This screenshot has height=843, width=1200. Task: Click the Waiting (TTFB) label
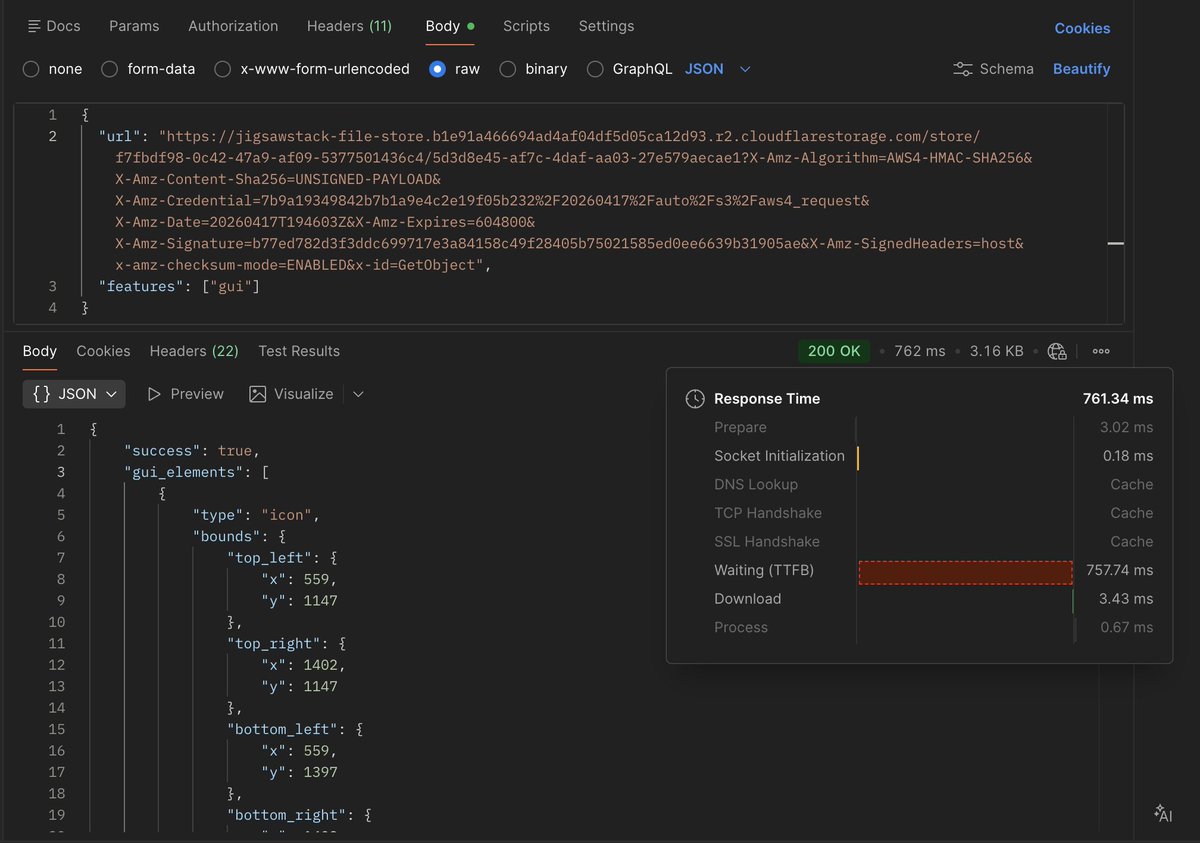[764, 571]
